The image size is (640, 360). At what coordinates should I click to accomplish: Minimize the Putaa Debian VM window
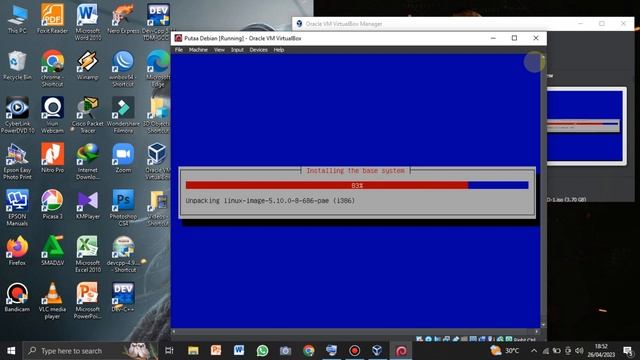coord(493,38)
